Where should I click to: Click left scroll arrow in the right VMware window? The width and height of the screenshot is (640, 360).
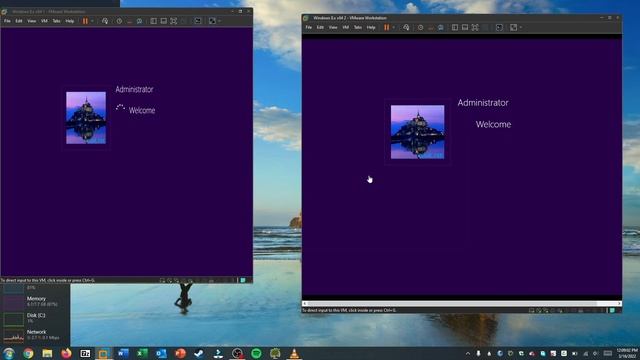coord(304,303)
